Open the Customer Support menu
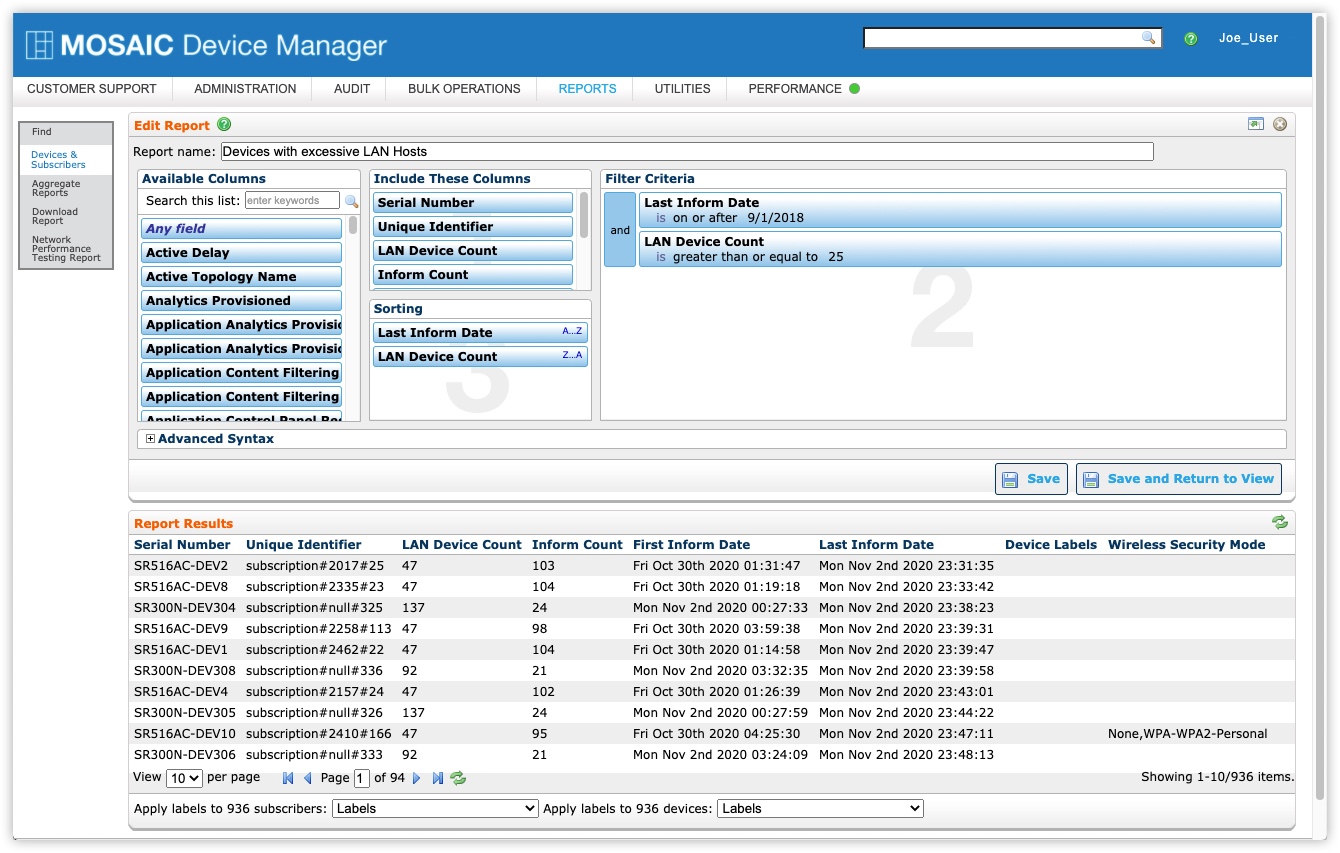Screen dimensions: 1340x853 (x=92, y=89)
